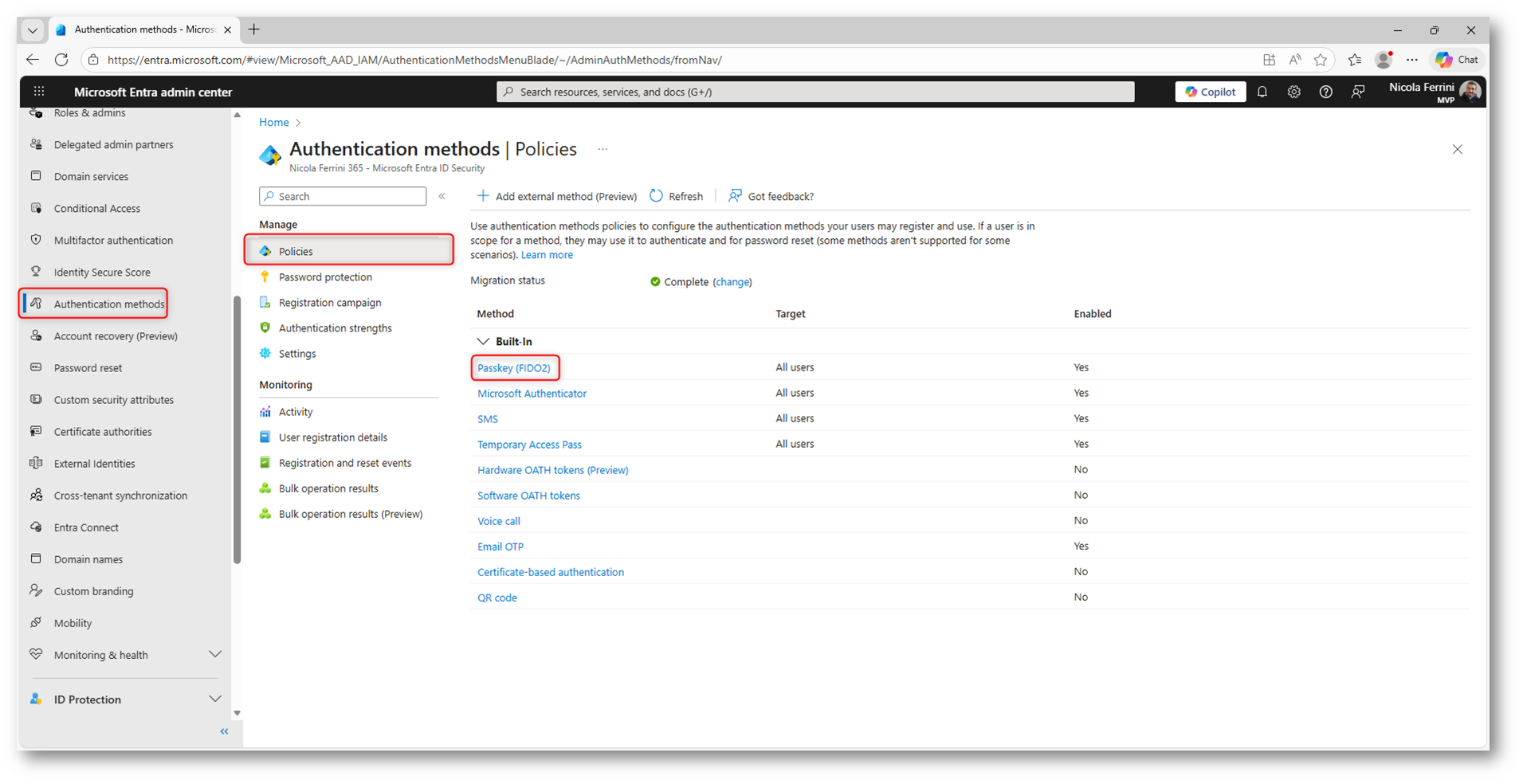Expand Monitoring & health menu
Viewport: 1523px width, 784px height.
pos(214,654)
